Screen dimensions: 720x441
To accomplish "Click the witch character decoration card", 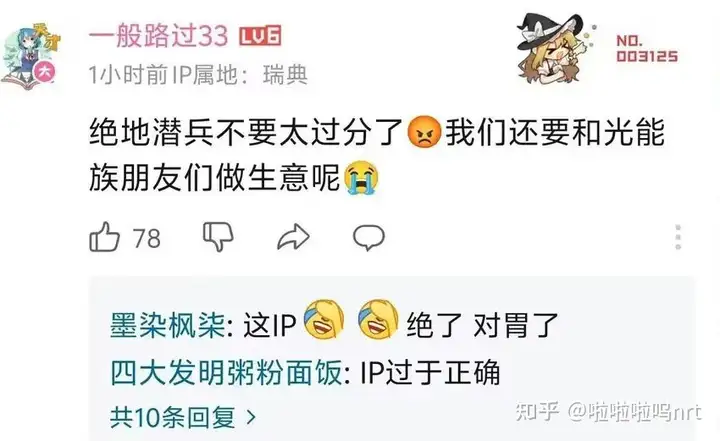I will pyautogui.click(x=557, y=49).
